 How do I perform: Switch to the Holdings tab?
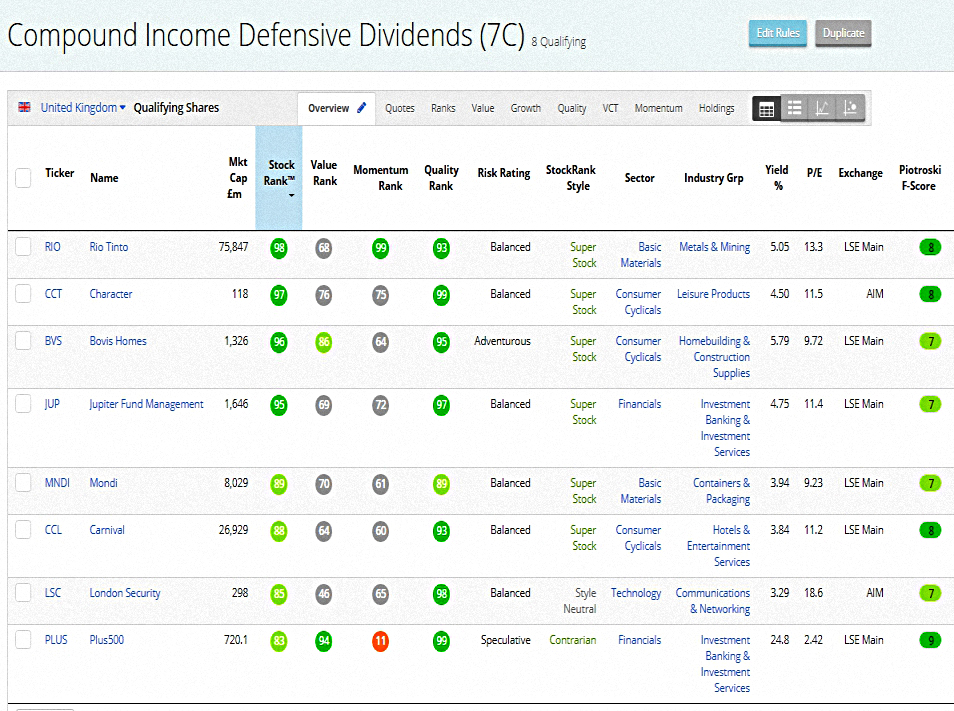716,108
